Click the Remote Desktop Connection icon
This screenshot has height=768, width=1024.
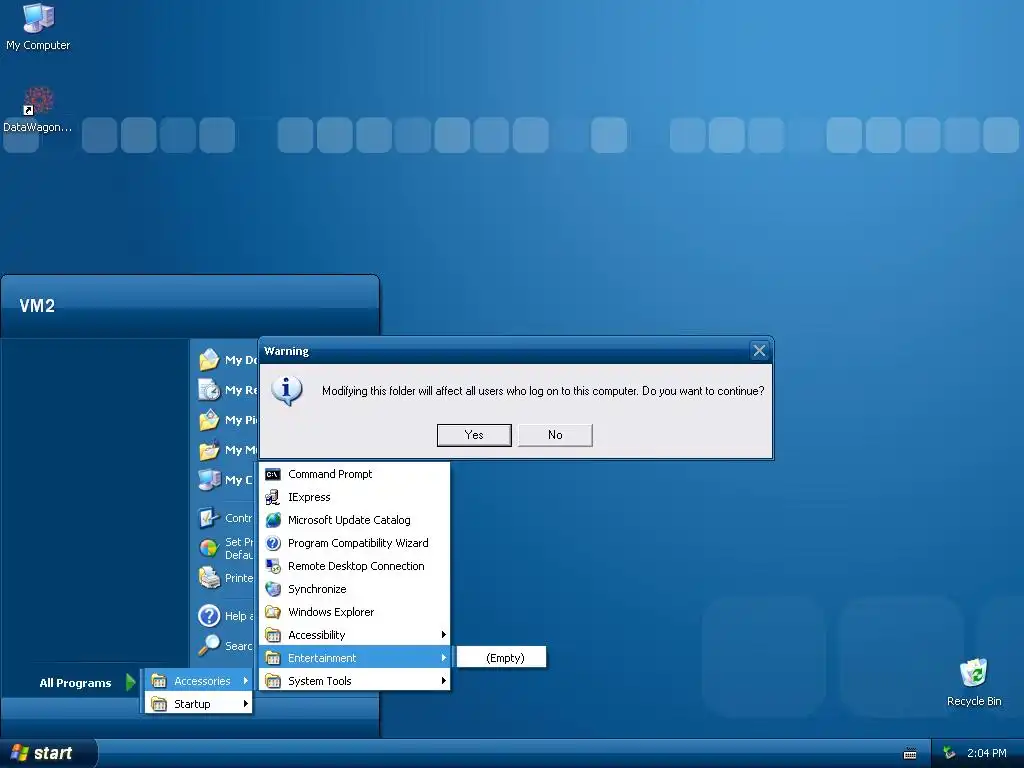click(x=273, y=566)
